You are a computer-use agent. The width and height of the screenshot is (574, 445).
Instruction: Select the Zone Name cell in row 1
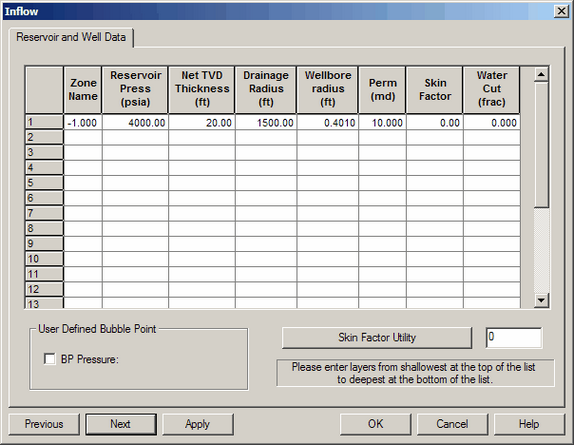click(x=83, y=122)
